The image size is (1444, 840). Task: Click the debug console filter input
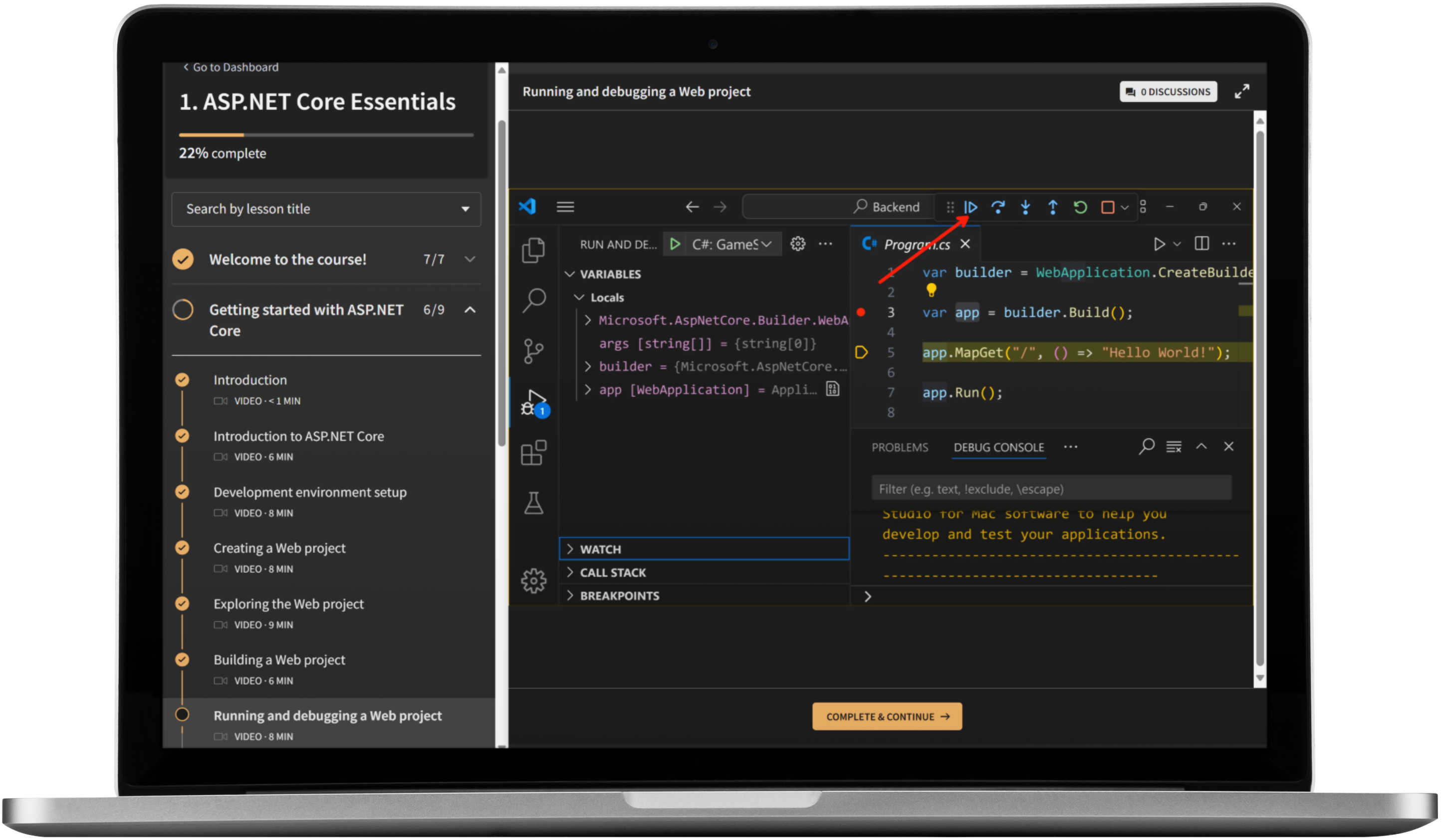pyautogui.click(x=1051, y=489)
